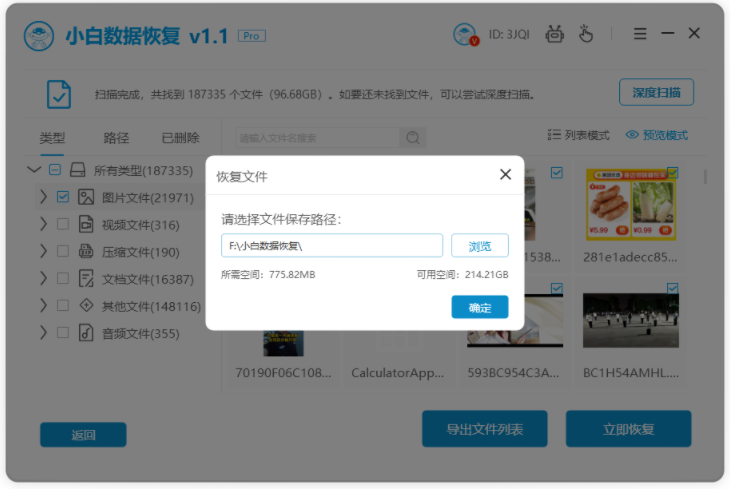Open the user account avatar icon
The width and height of the screenshot is (730, 489).
tap(465, 34)
